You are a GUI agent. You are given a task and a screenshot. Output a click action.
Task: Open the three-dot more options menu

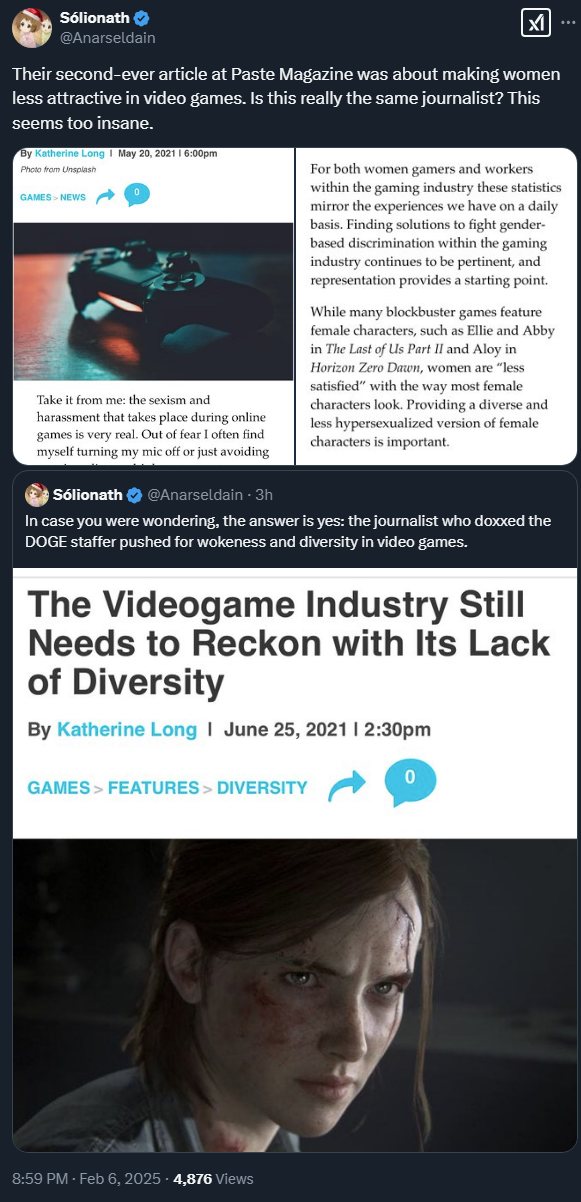pyautogui.click(x=566, y=23)
